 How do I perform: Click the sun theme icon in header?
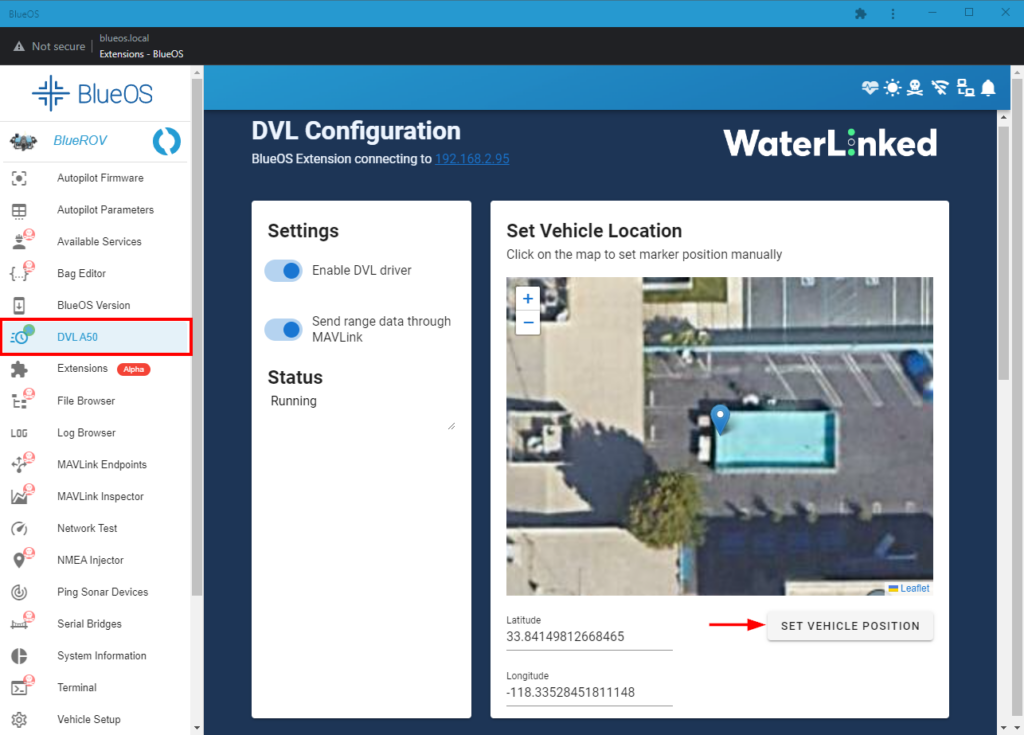tap(893, 88)
